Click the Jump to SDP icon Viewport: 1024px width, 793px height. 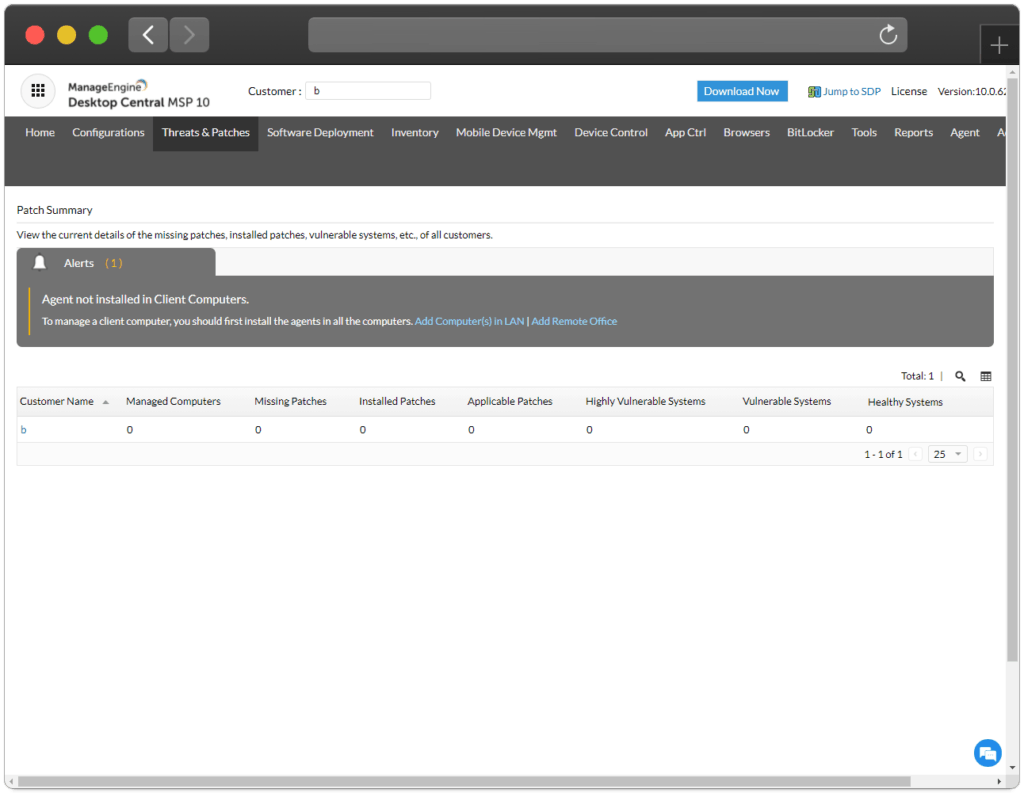[x=814, y=91]
